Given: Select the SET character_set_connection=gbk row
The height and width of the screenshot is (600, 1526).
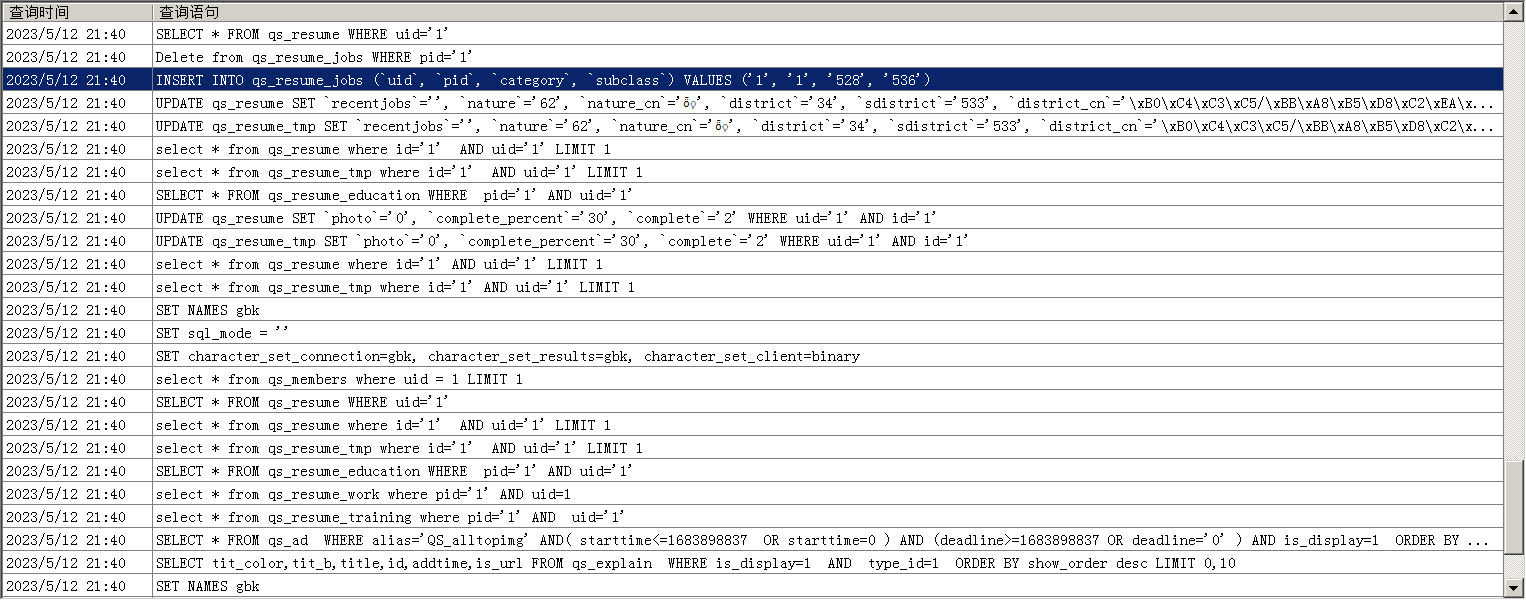Looking at the screenshot, I should pyautogui.click(x=507, y=356).
